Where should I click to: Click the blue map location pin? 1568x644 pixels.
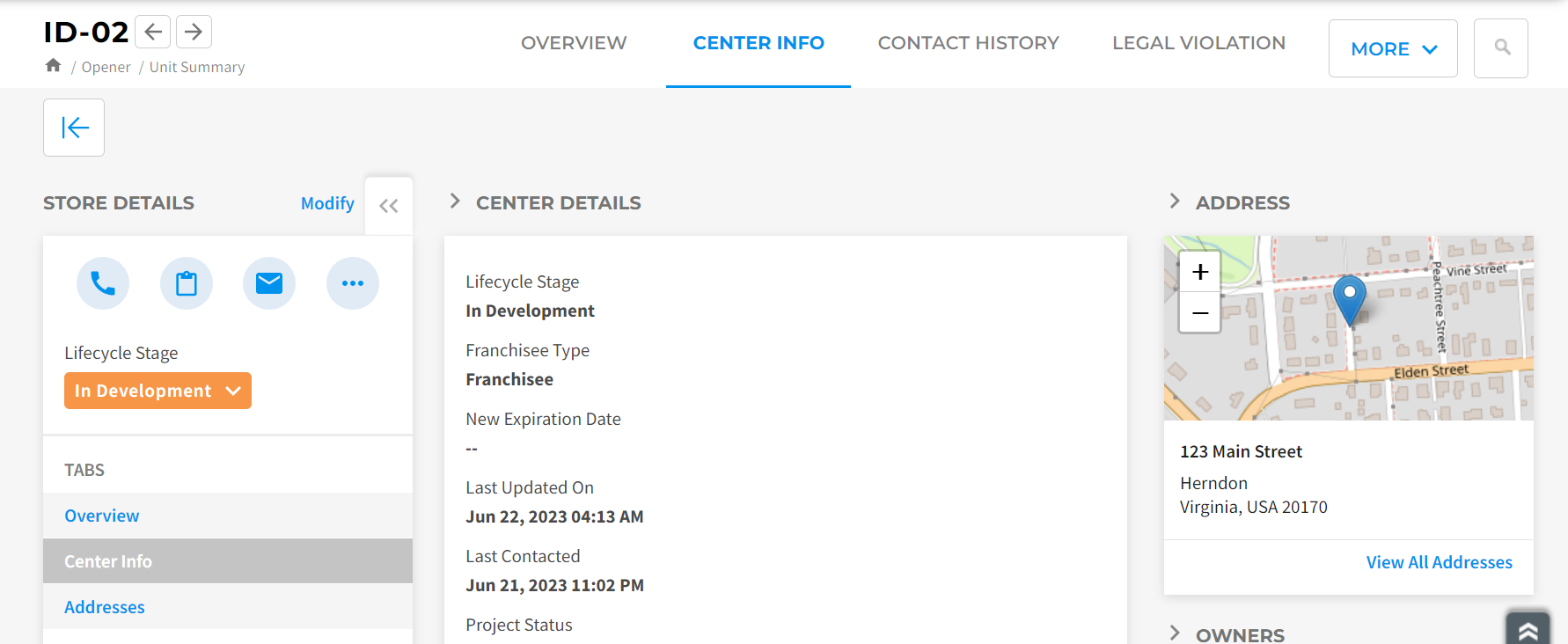1349,299
